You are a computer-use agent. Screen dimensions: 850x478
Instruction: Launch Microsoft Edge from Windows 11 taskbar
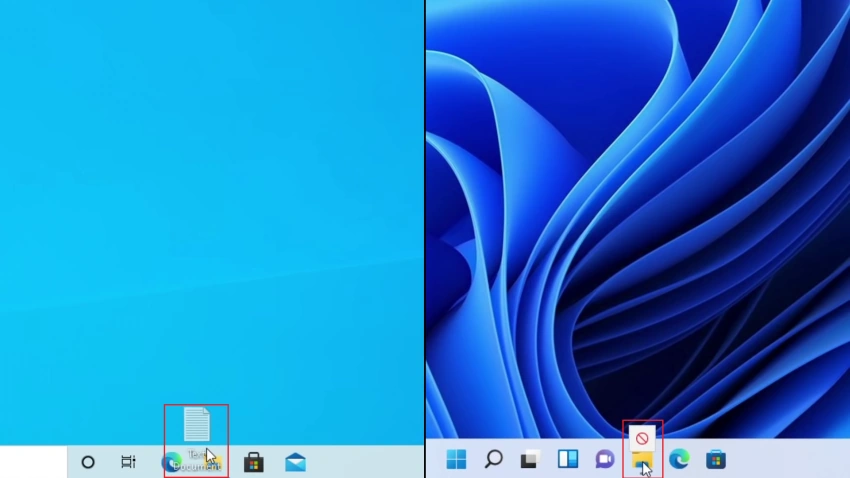[679, 460]
